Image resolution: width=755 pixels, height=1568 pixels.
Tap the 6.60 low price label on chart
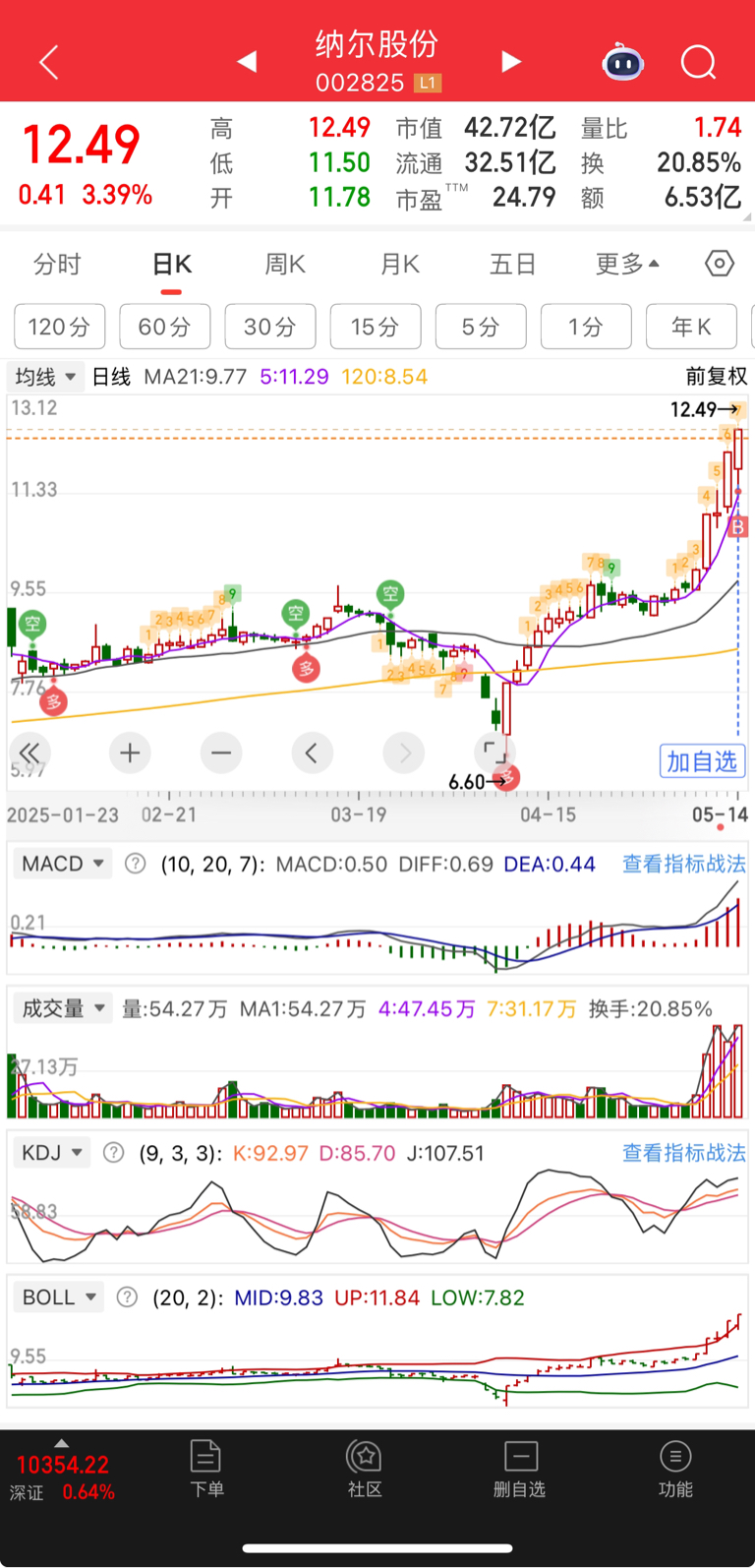tap(467, 782)
